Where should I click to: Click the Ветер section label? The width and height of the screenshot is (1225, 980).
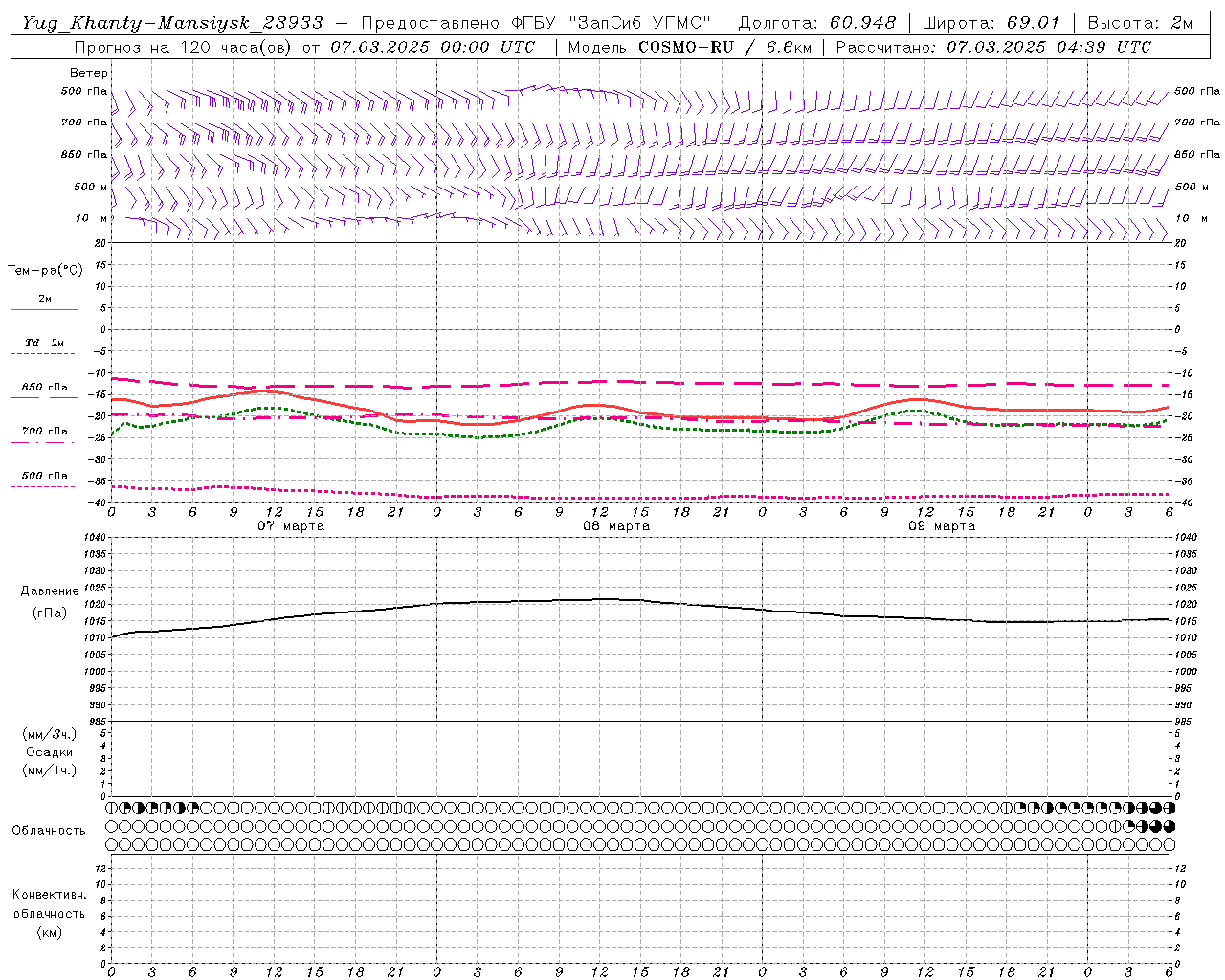coord(89,73)
